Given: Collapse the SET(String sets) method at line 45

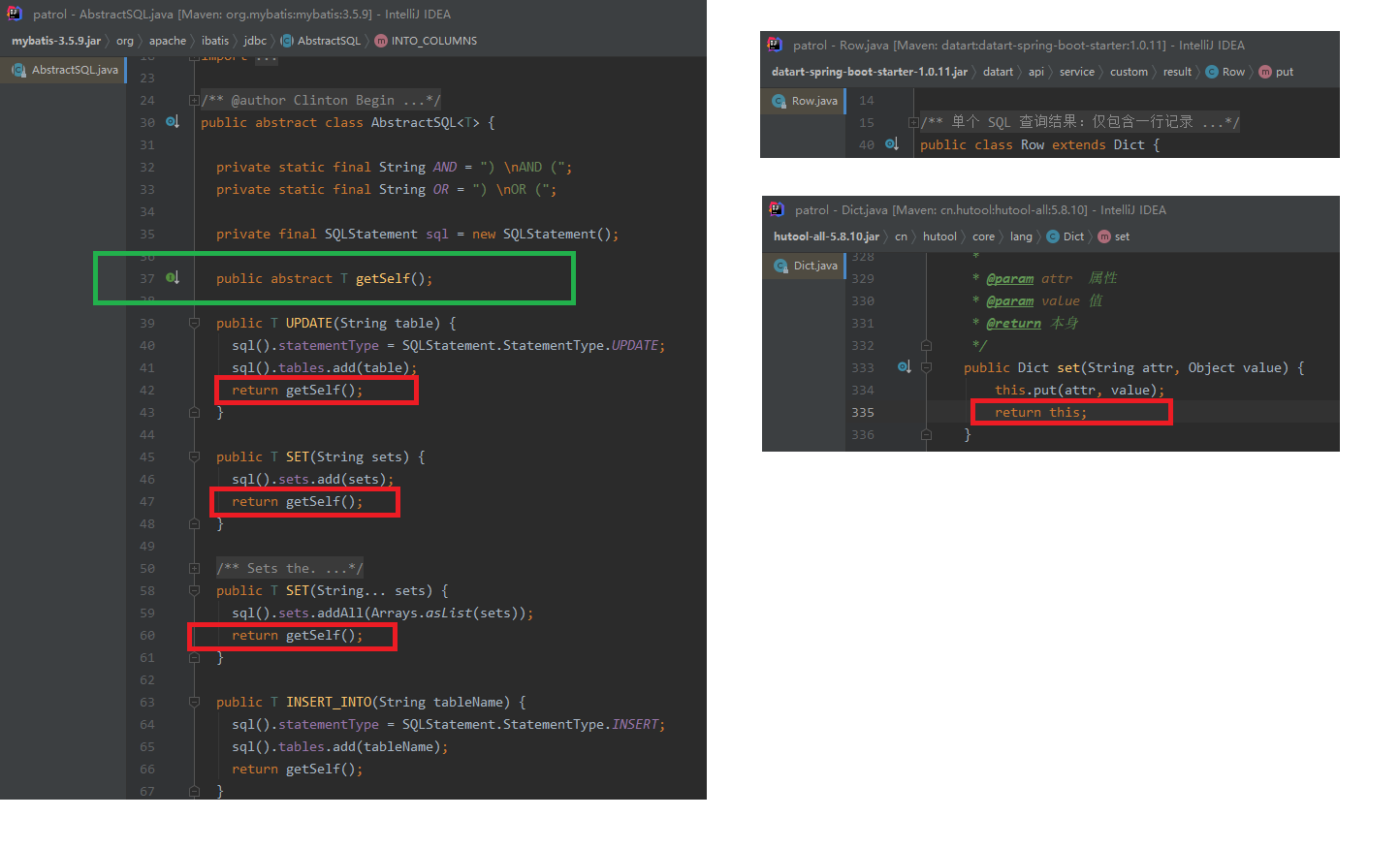Looking at the screenshot, I should tap(194, 456).
